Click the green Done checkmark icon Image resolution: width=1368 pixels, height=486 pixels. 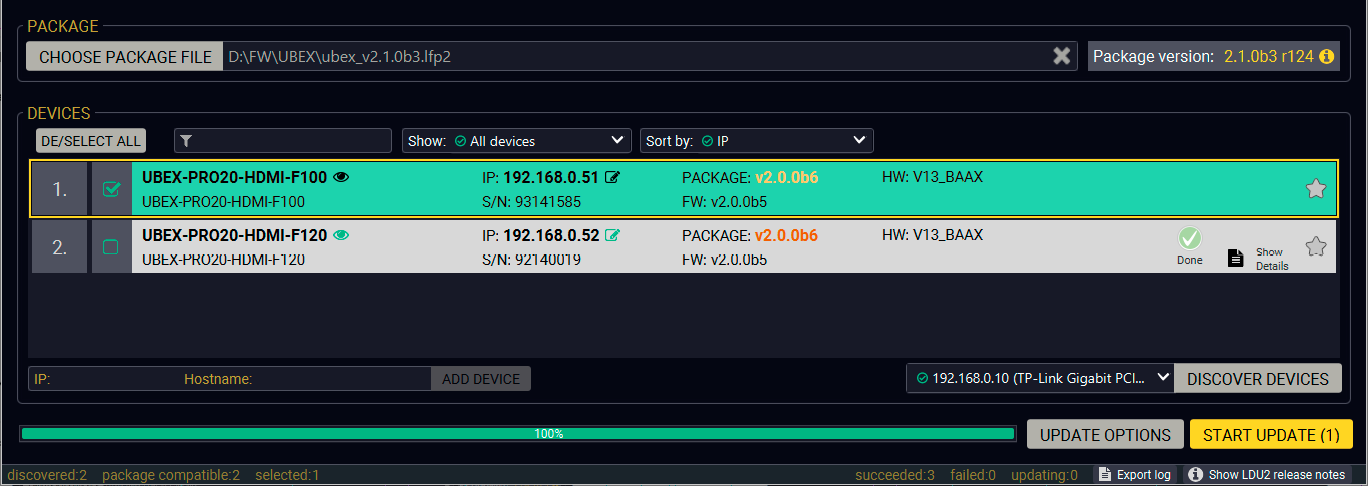[1189, 239]
